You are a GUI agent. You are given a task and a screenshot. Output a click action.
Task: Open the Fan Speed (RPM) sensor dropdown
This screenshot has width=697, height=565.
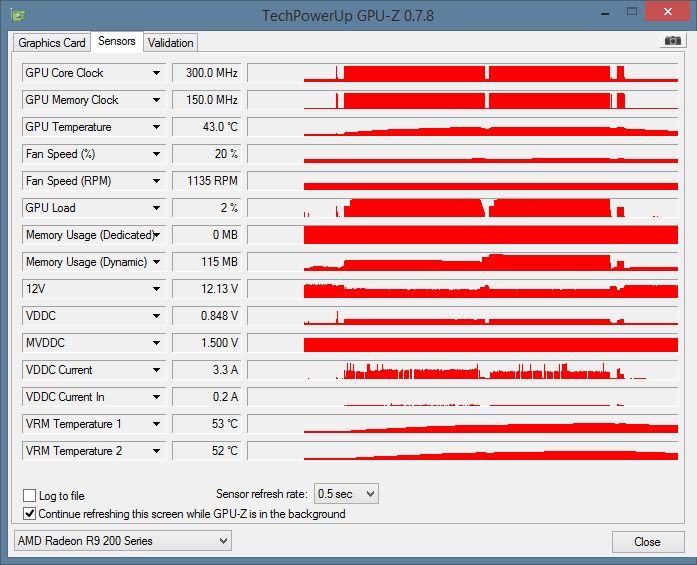[x=94, y=181]
